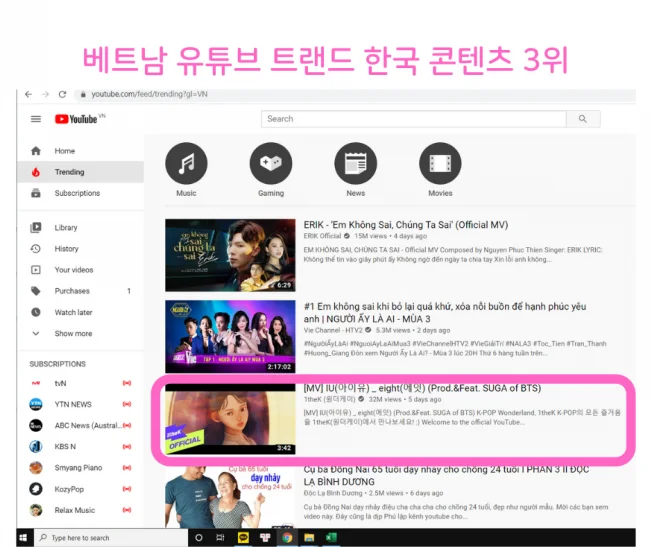652x547 pixels.
Task: Open the News trending category icon
Action: [356, 163]
